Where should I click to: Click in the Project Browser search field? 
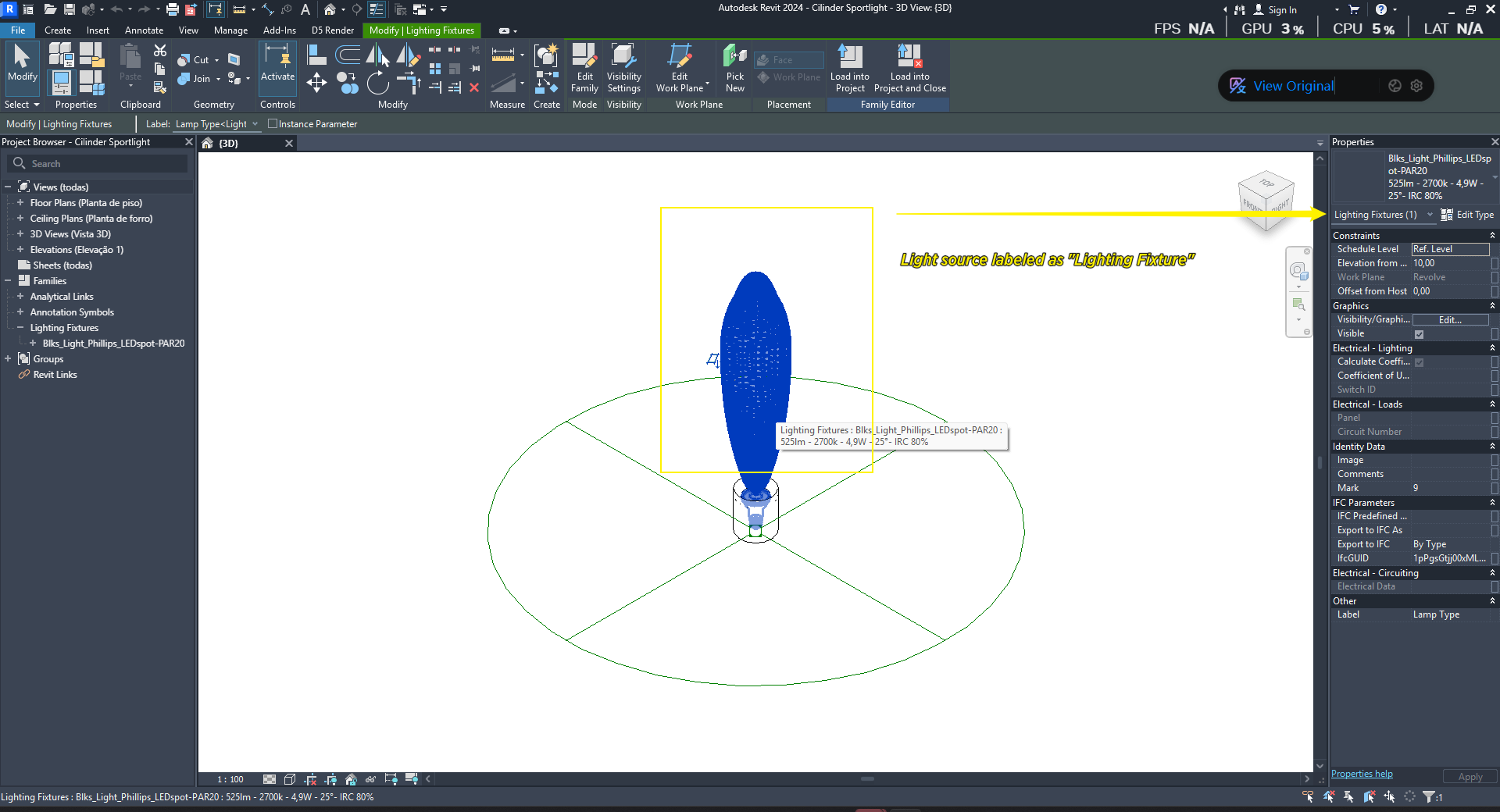(98, 163)
